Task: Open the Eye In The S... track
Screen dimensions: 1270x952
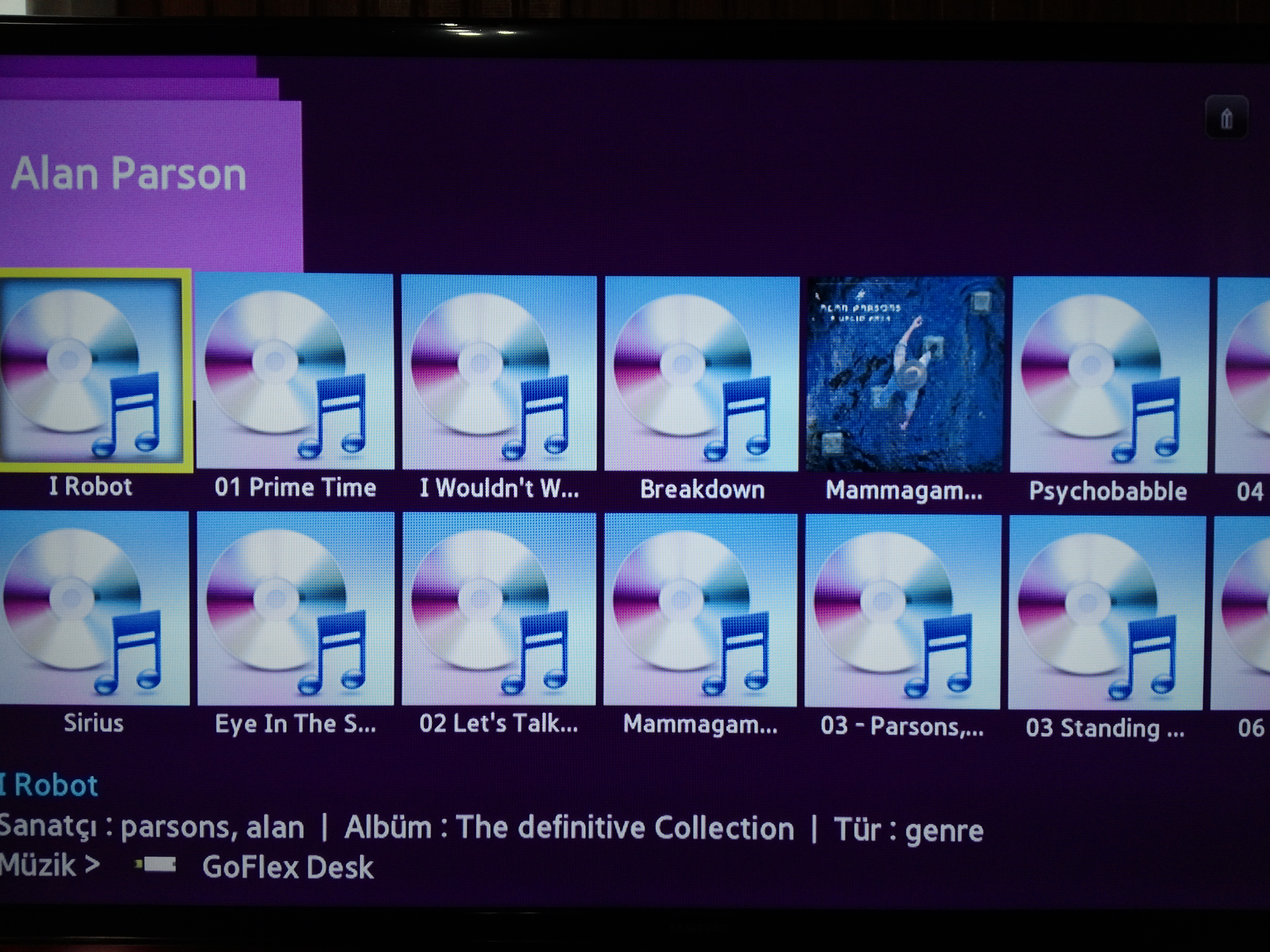Action: [x=295, y=609]
